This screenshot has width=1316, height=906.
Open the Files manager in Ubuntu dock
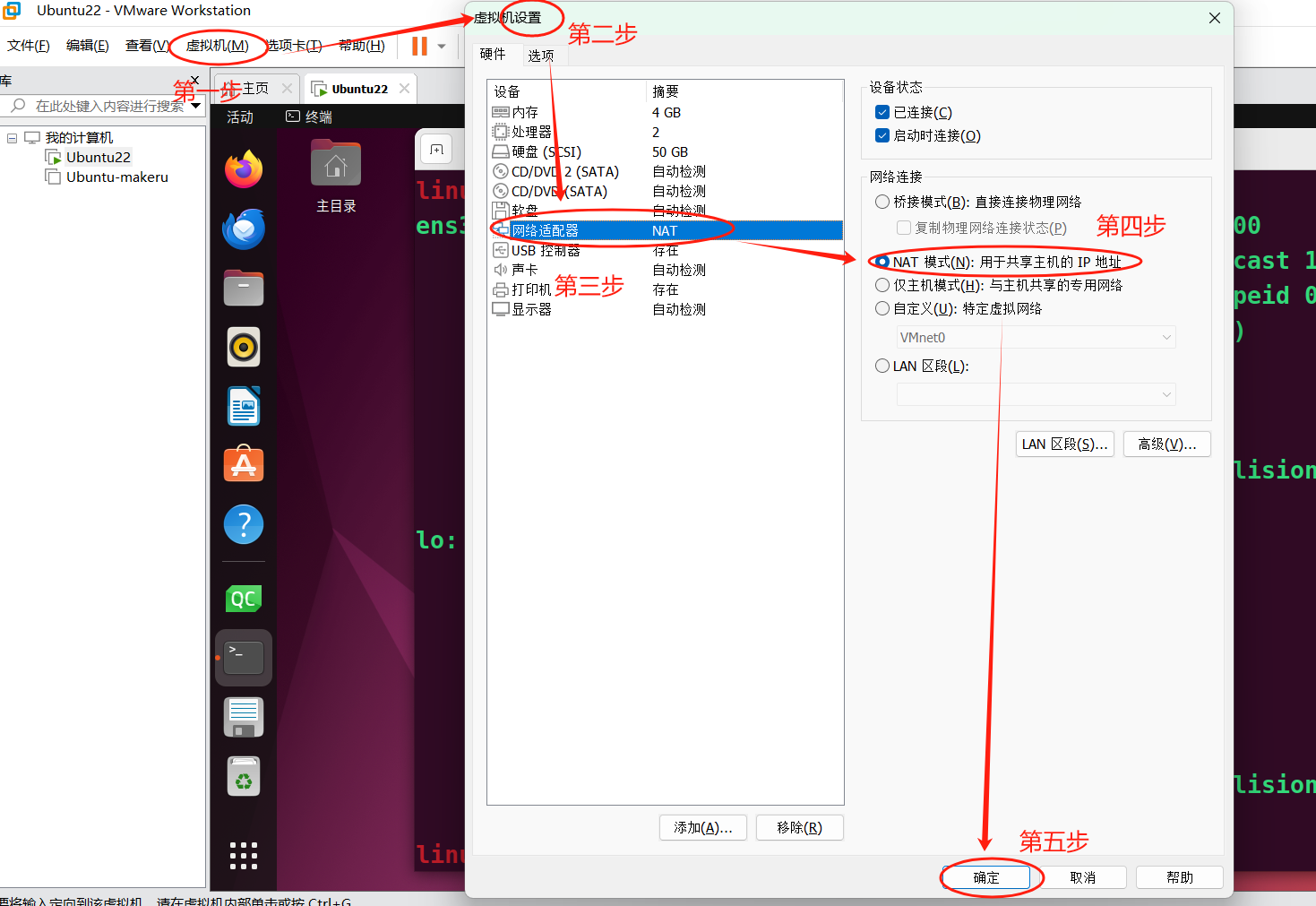[x=244, y=288]
